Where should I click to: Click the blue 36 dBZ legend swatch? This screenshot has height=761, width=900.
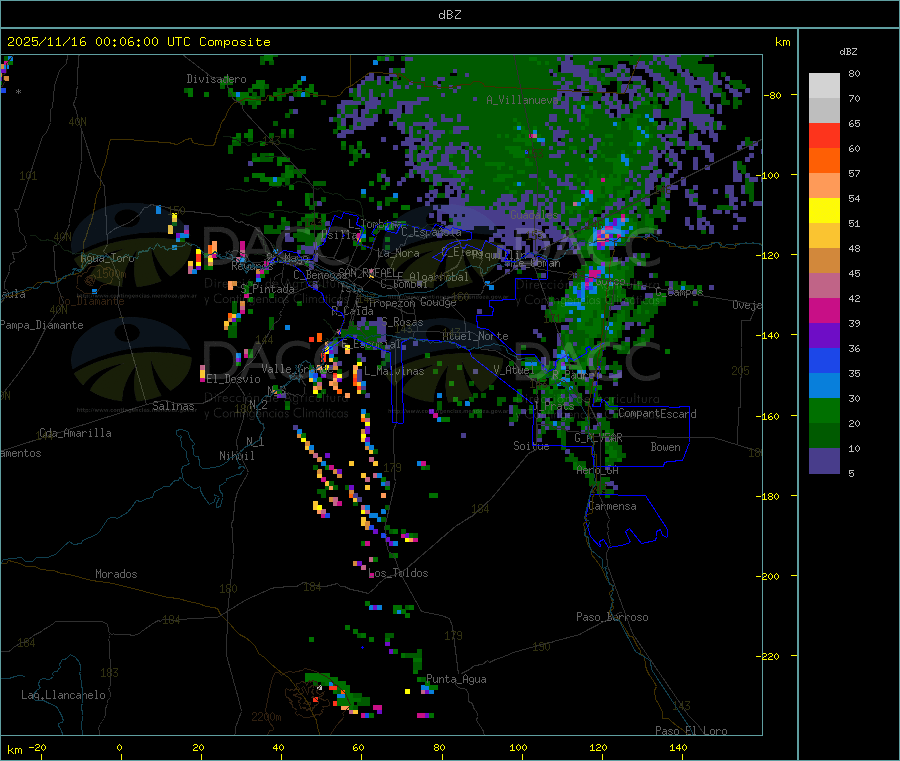pyautogui.click(x=824, y=360)
